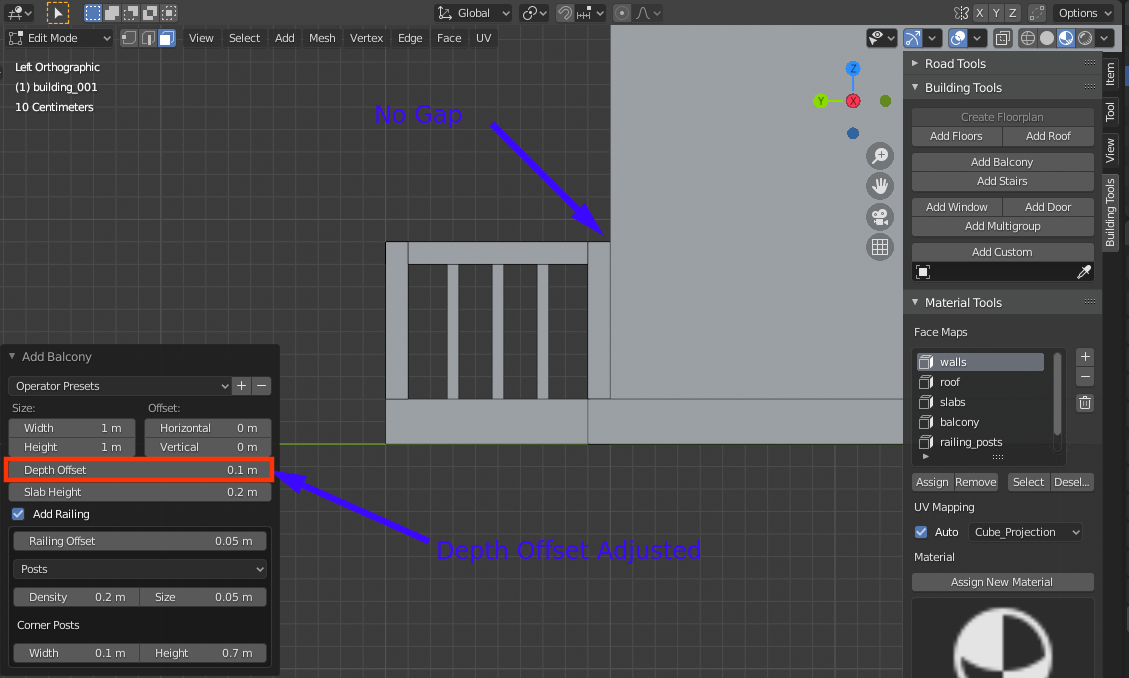The height and width of the screenshot is (678, 1129).
Task: Delete face map with trash icon
Action: click(1085, 403)
